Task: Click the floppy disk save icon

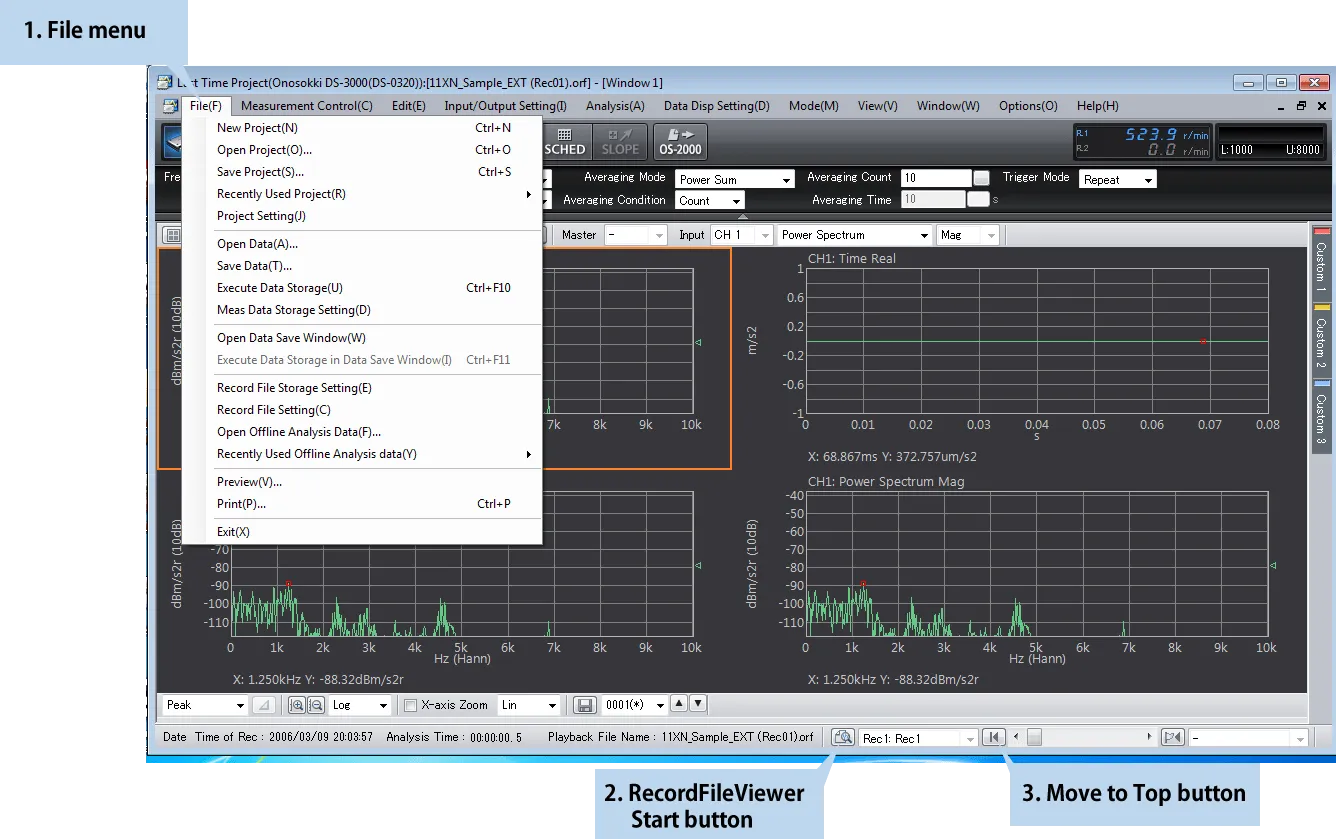Action: tap(586, 705)
